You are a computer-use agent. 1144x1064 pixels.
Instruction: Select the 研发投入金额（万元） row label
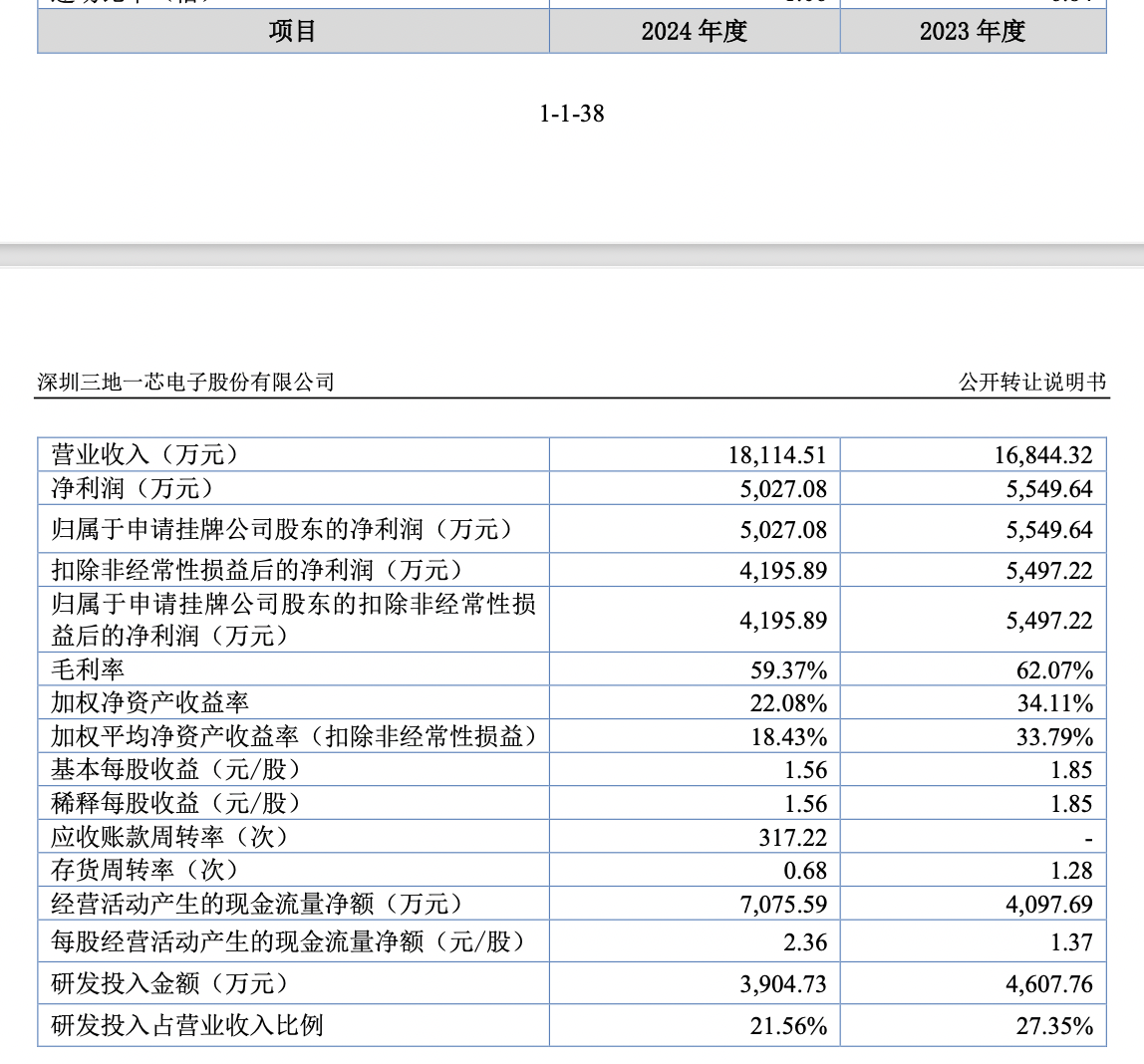[x=169, y=983]
